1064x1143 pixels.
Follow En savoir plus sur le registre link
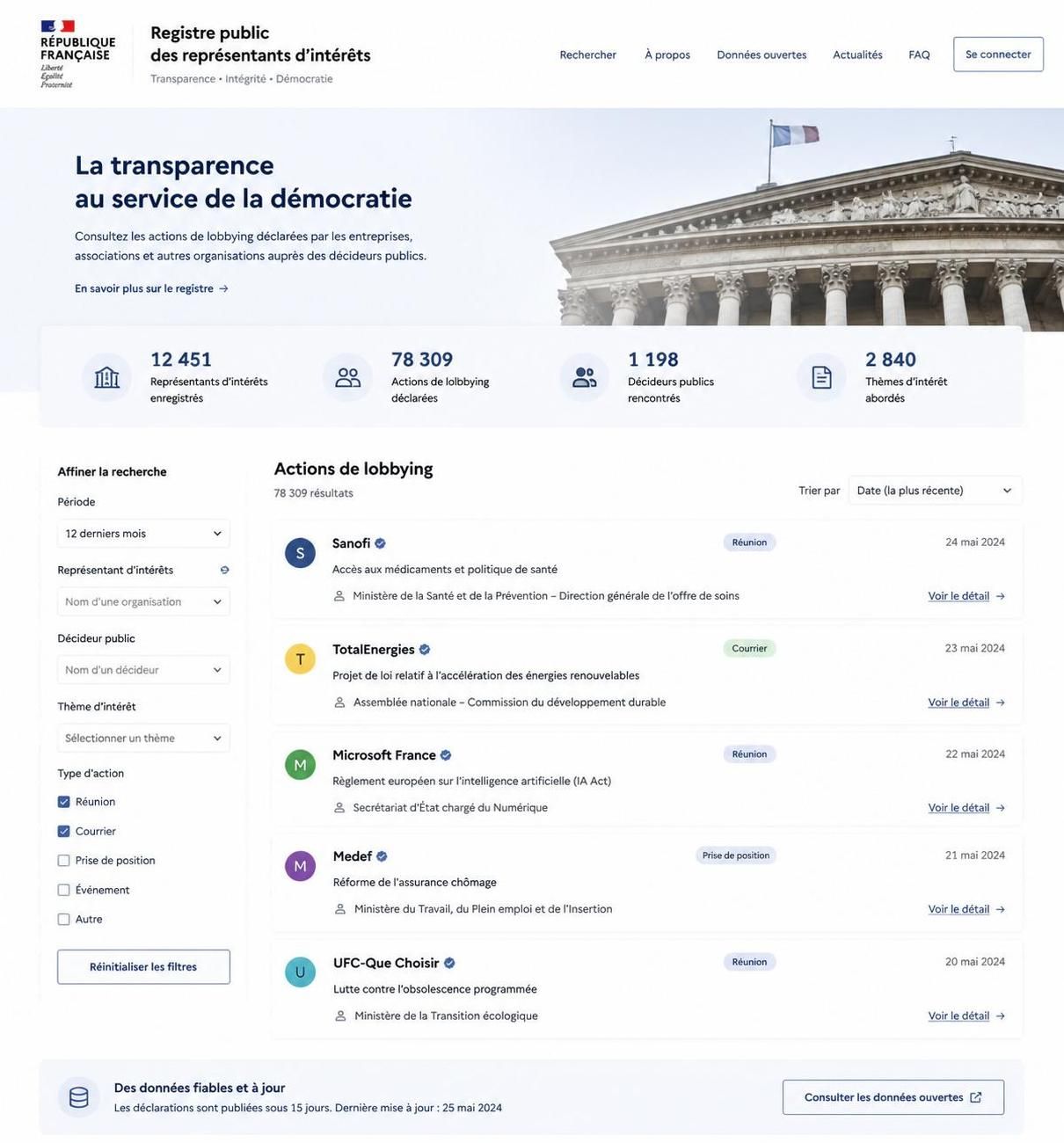151,288
